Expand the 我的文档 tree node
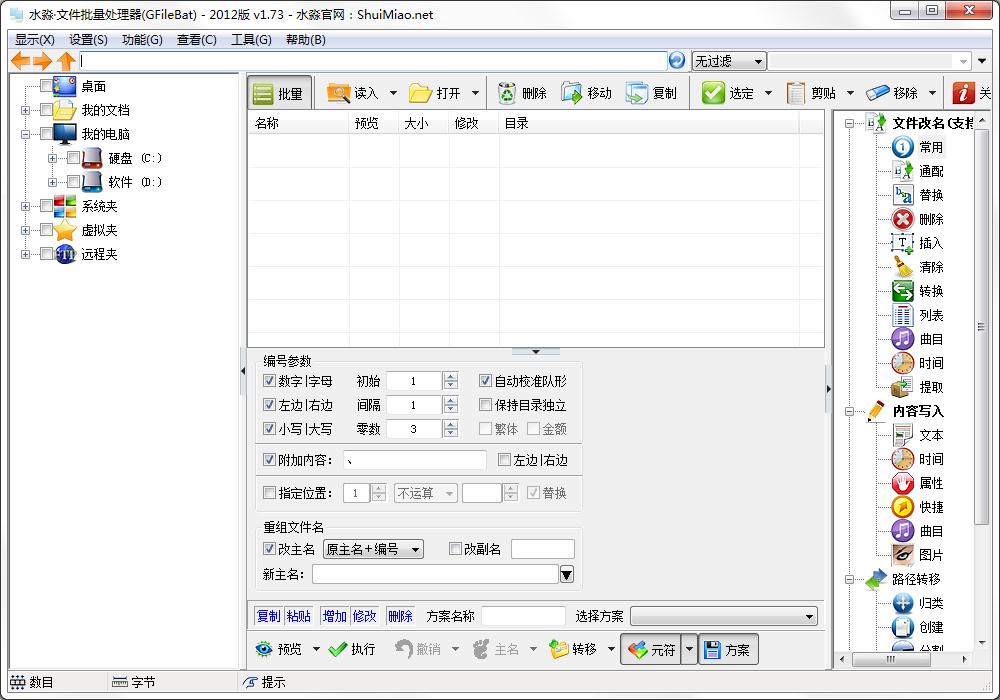 (x=26, y=110)
